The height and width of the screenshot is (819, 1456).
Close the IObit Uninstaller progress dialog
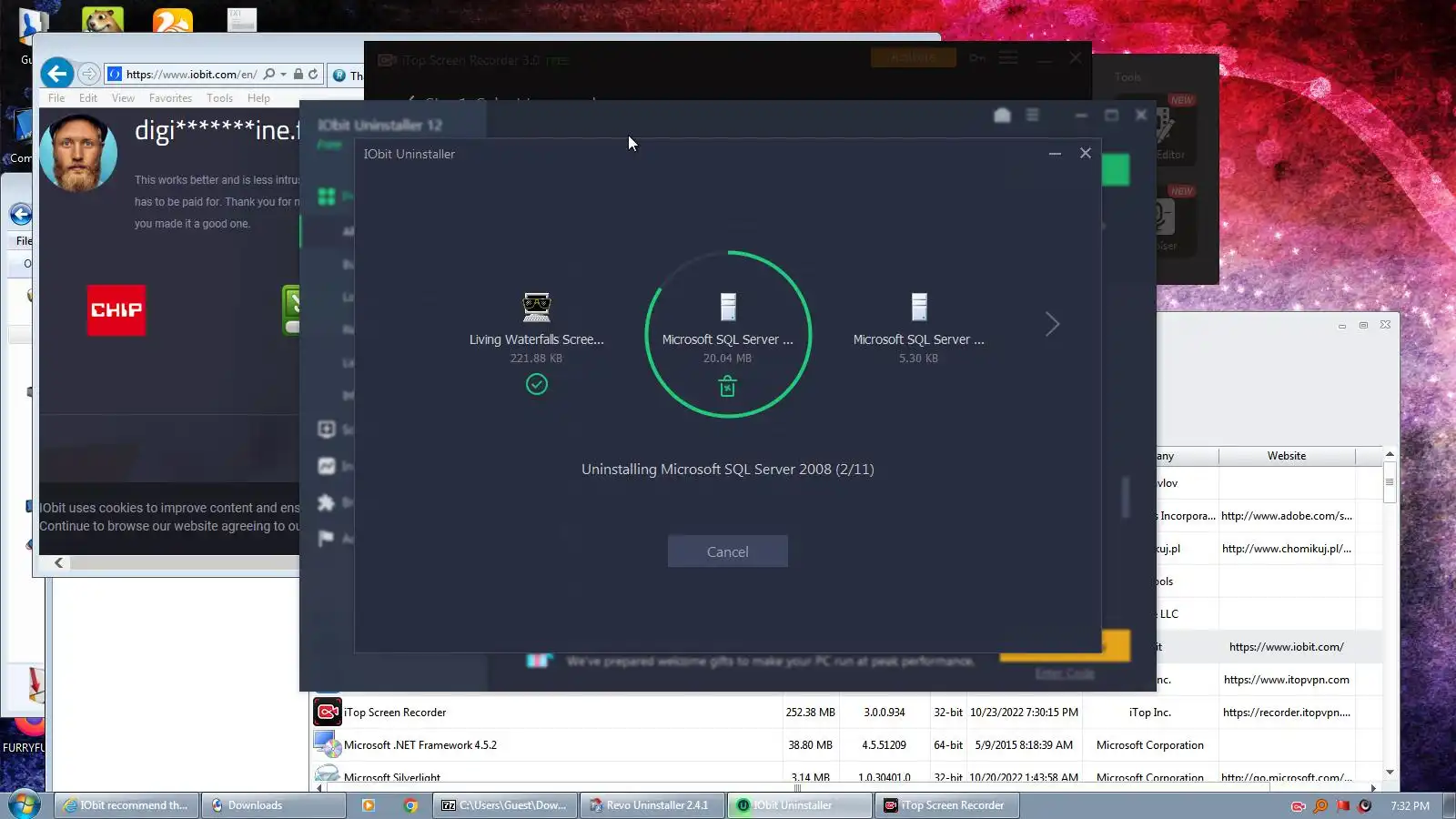point(1085,153)
